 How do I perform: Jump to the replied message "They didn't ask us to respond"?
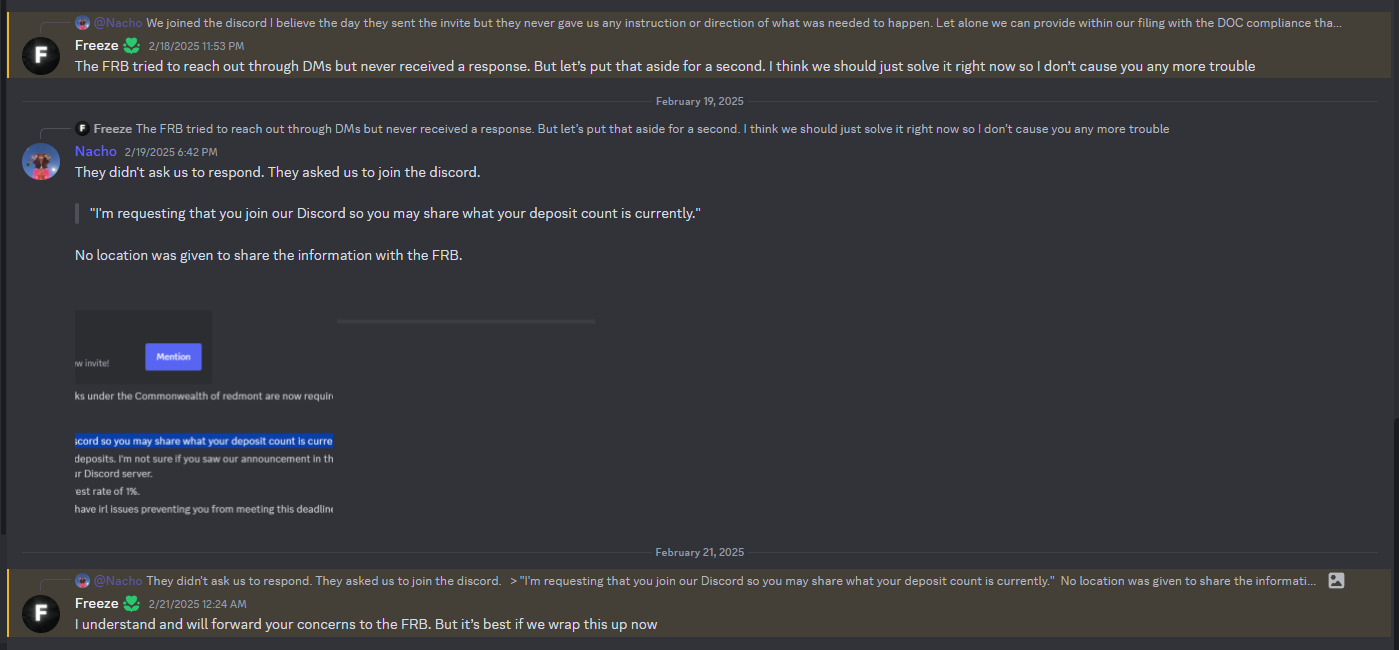[x=731, y=580]
